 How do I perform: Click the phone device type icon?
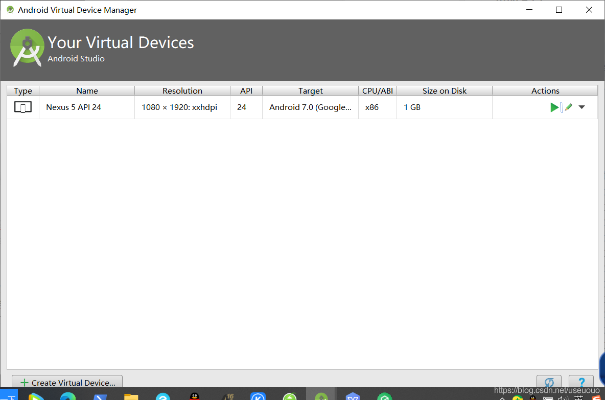pyautogui.click(x=23, y=107)
